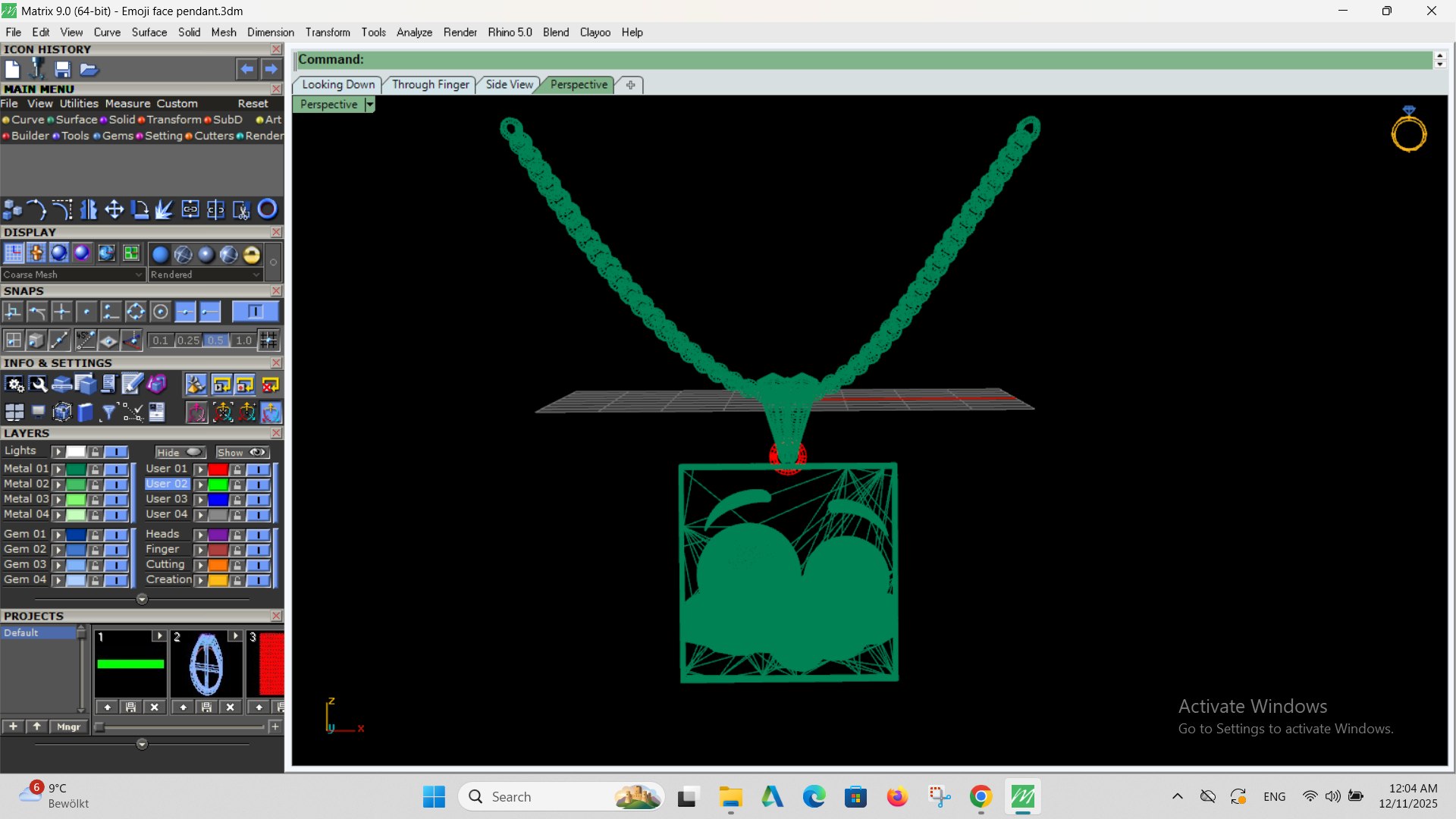The image size is (1456, 819).
Task: Click Reset in the Main Menu
Action: click(x=253, y=103)
